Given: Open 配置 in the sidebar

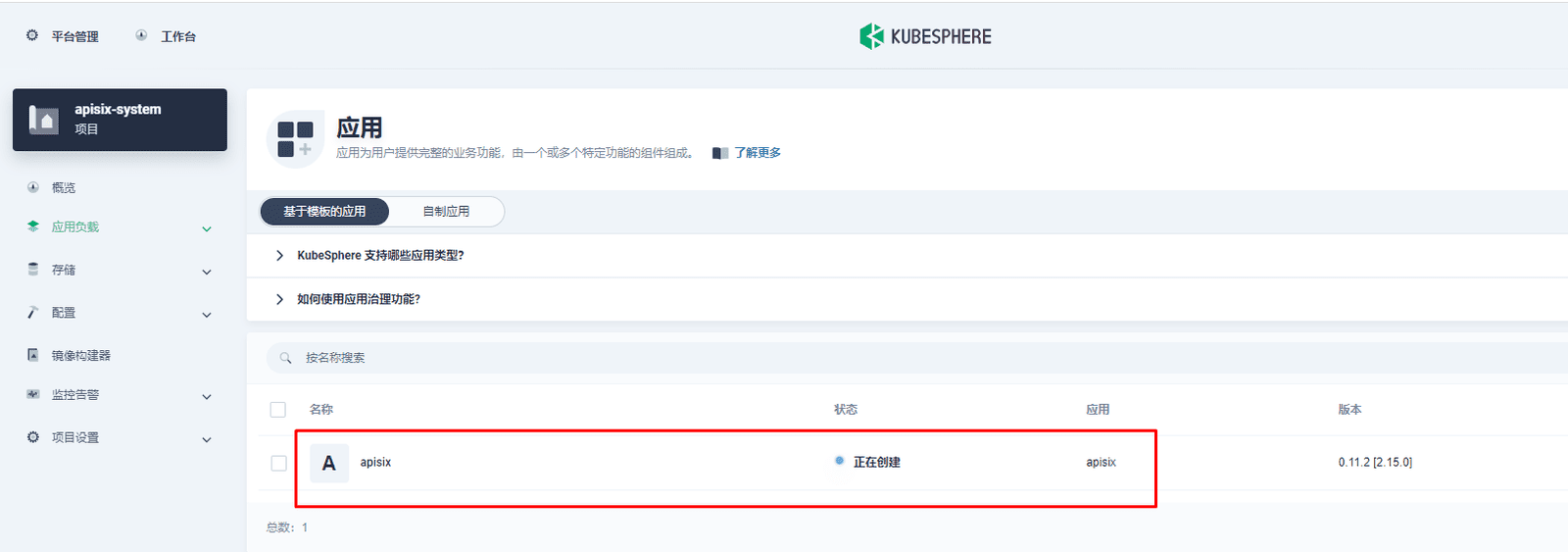Looking at the screenshot, I should 64,313.
